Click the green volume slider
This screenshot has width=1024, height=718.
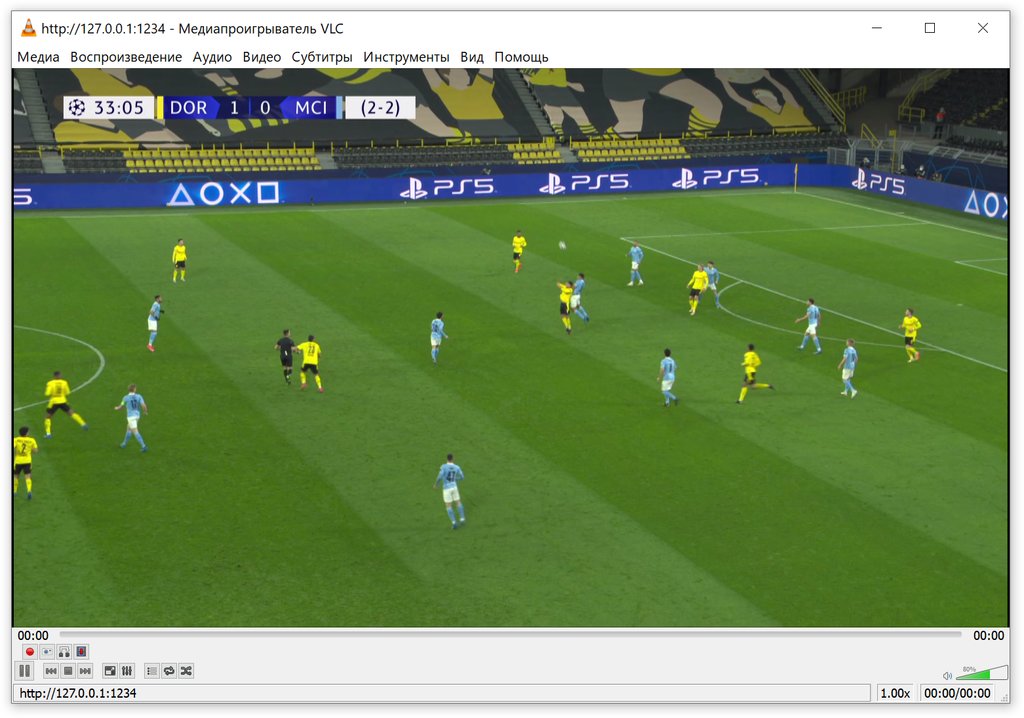tap(980, 674)
